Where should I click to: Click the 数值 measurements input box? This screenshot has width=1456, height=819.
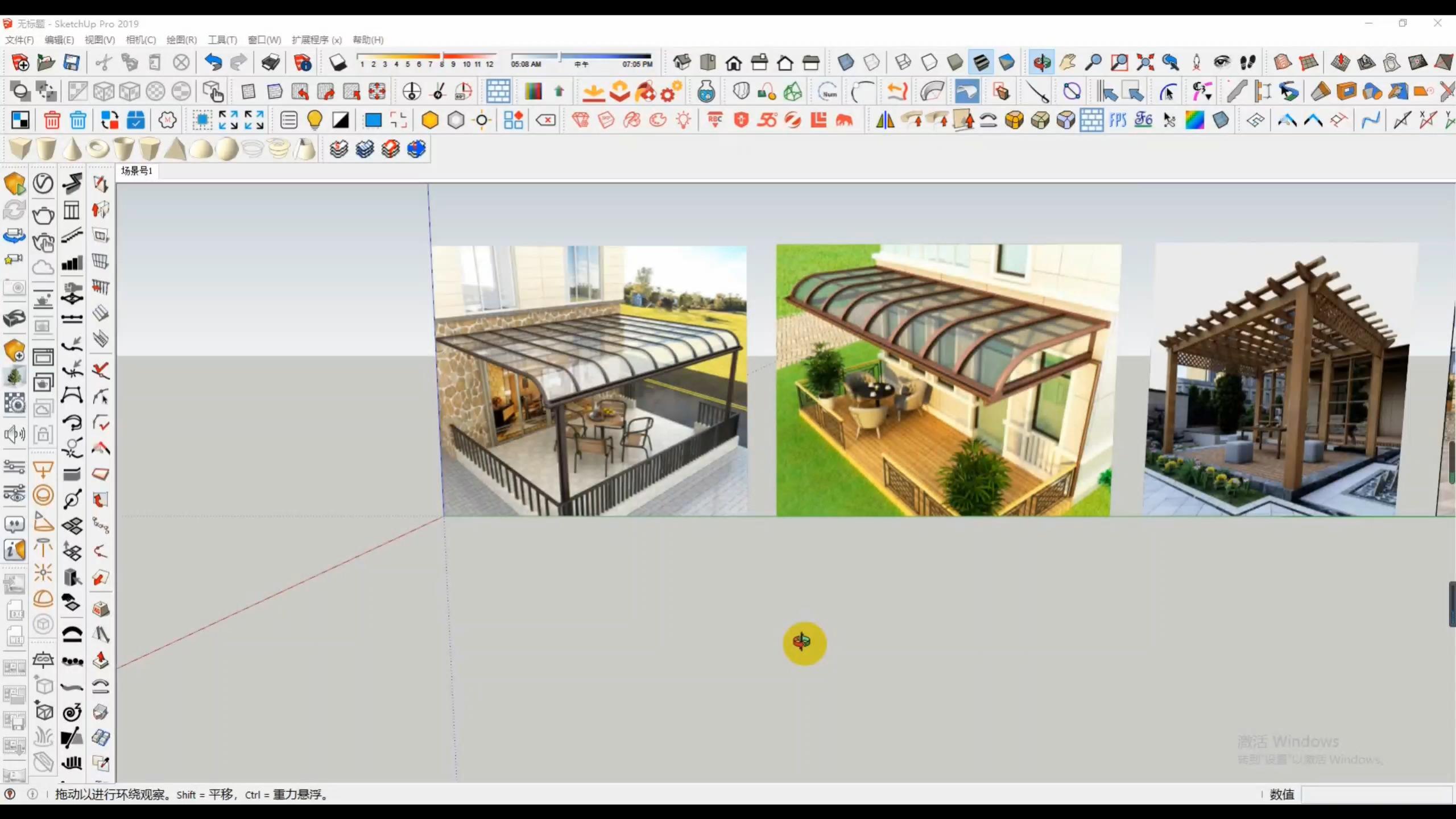tap(1376, 795)
